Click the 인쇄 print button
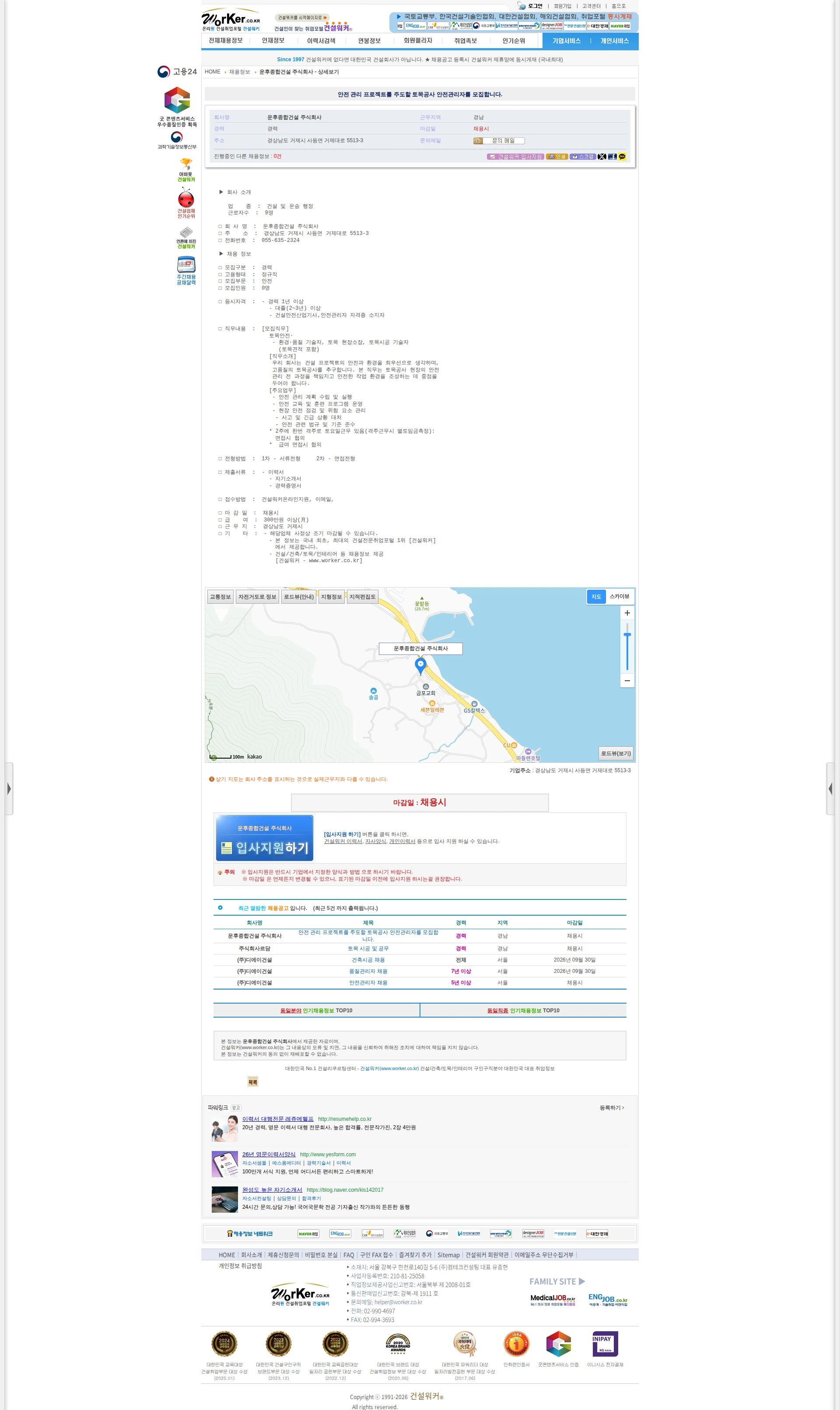 pos(556,157)
